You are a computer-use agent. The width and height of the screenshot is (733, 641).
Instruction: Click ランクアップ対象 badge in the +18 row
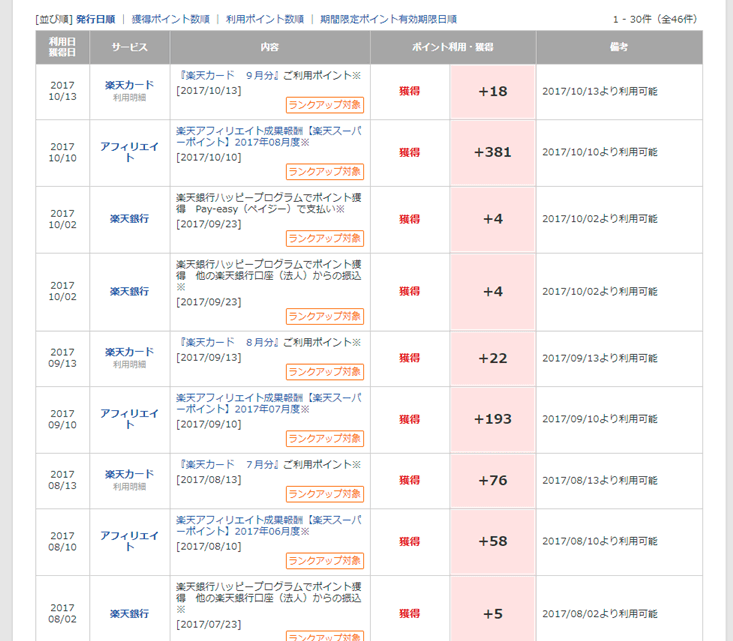pos(325,104)
